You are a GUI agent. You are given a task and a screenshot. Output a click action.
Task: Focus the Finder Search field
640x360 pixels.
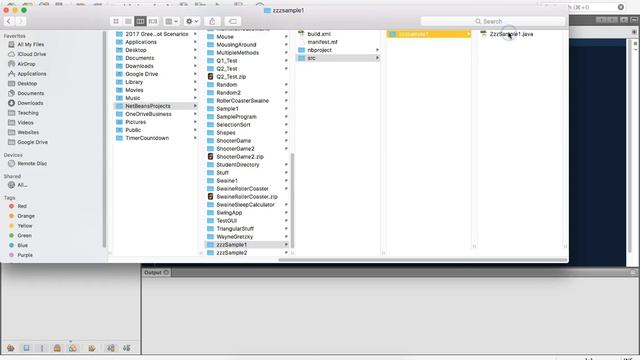click(493, 21)
